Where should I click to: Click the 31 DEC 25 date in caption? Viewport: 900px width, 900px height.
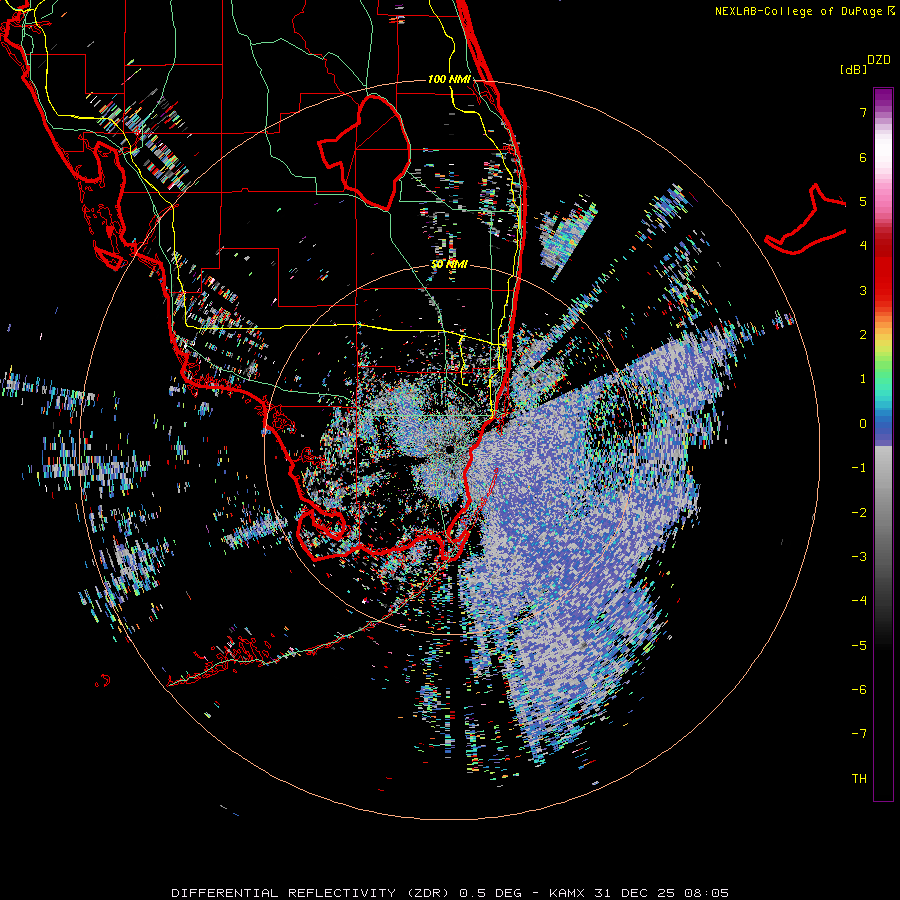[634, 893]
